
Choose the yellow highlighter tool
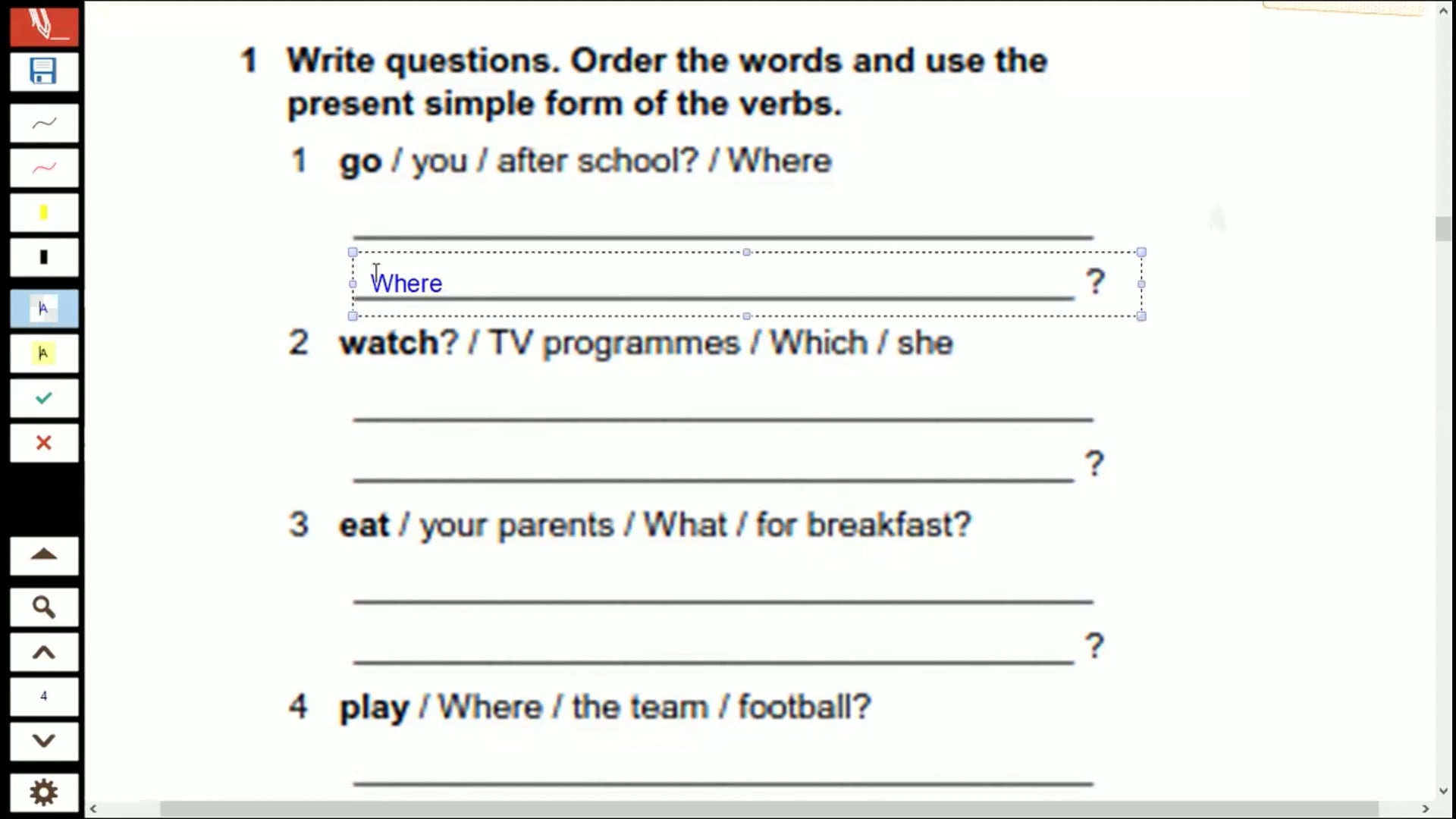(44, 213)
